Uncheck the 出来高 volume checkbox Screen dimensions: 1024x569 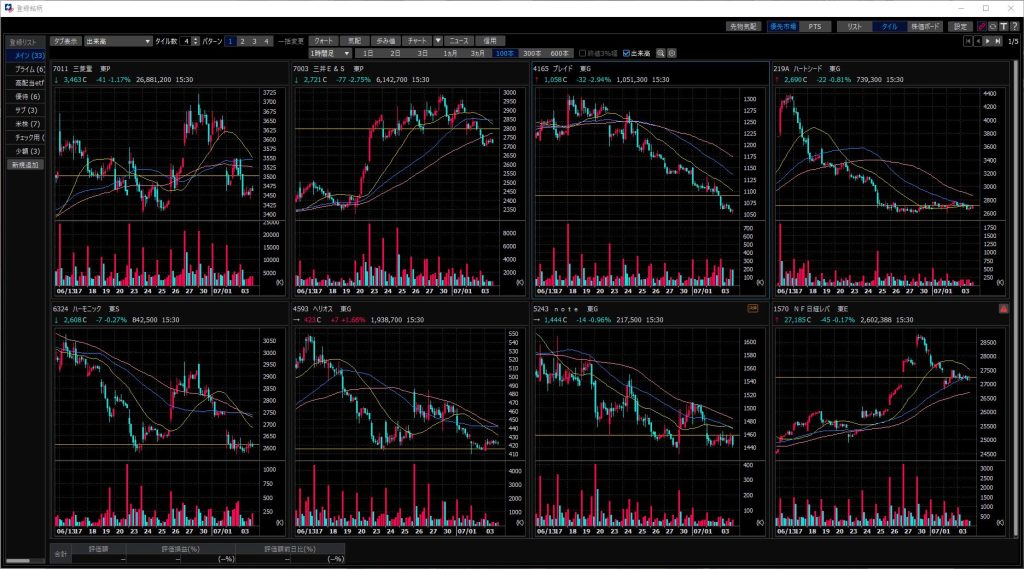tap(627, 53)
